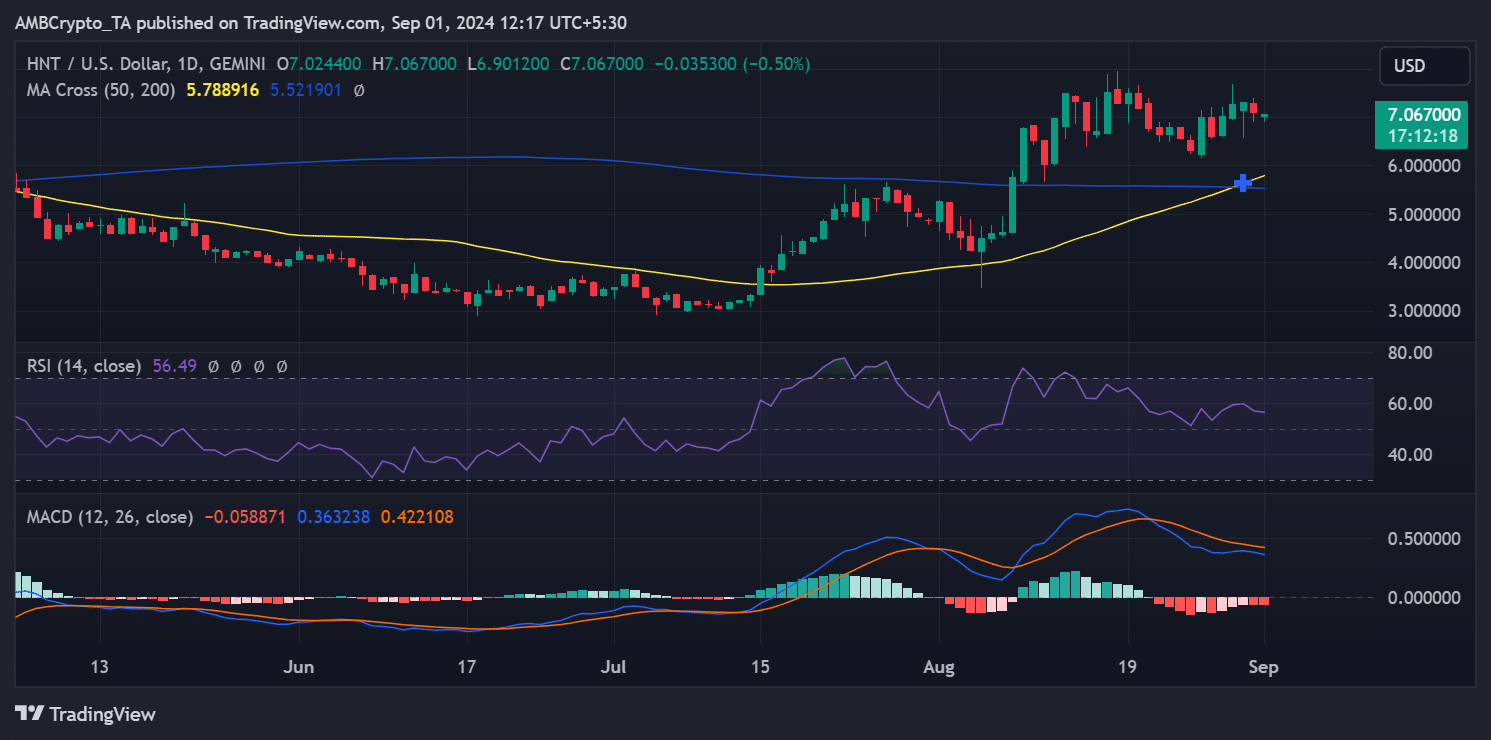
Task: Click the countdown timer 17:12:18
Action: coord(1422,137)
